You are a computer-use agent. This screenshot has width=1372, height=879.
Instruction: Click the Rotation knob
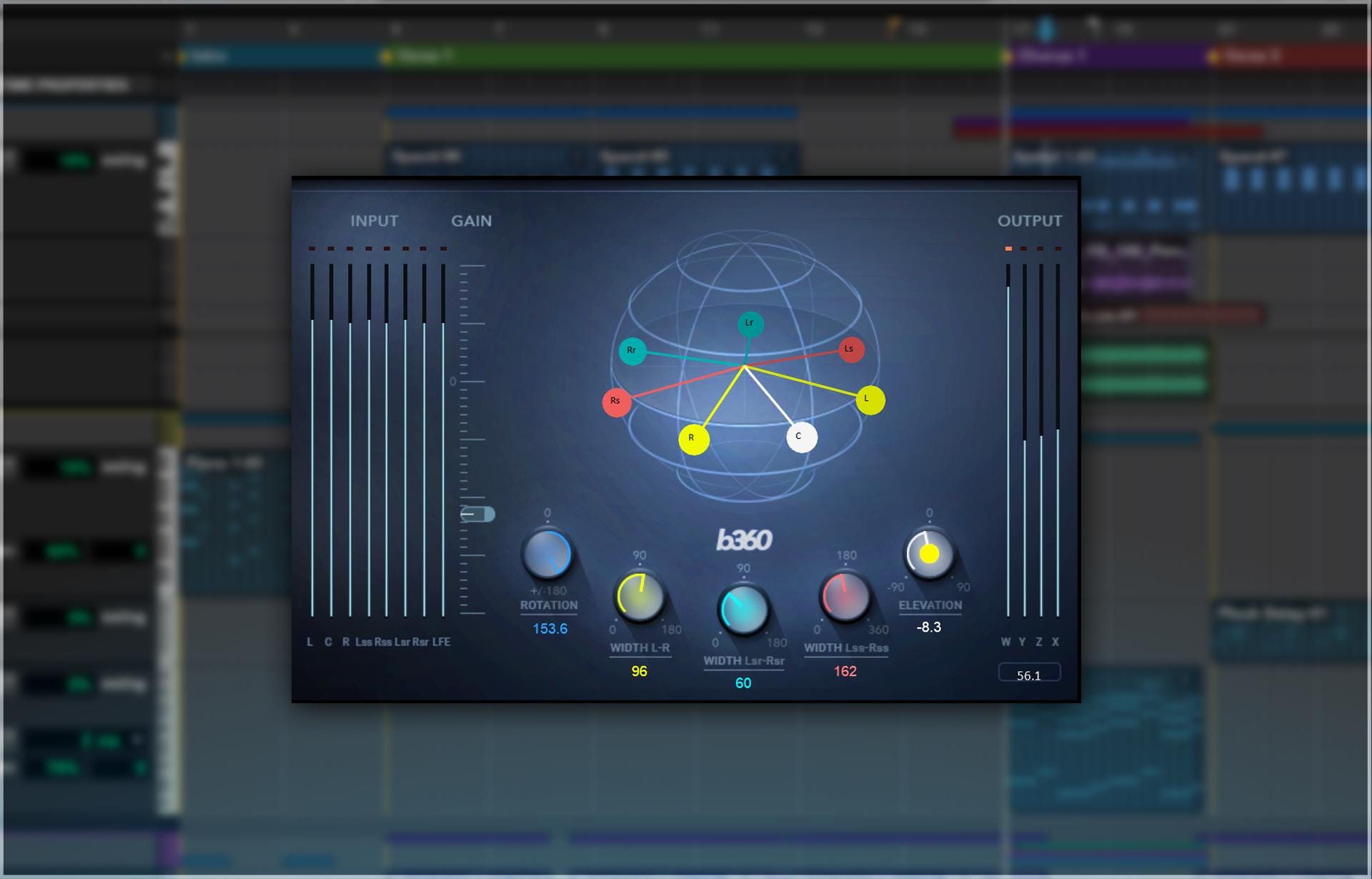pos(547,554)
